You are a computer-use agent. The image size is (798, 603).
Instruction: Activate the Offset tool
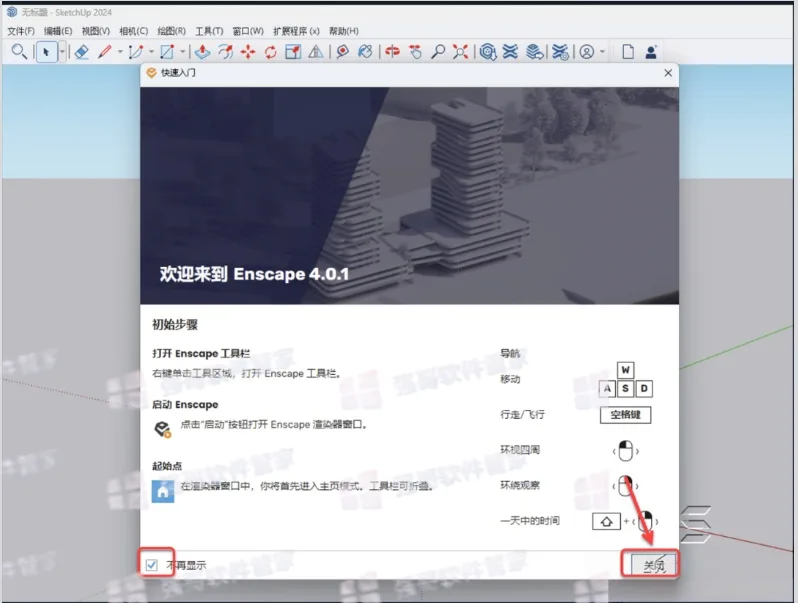click(x=225, y=52)
